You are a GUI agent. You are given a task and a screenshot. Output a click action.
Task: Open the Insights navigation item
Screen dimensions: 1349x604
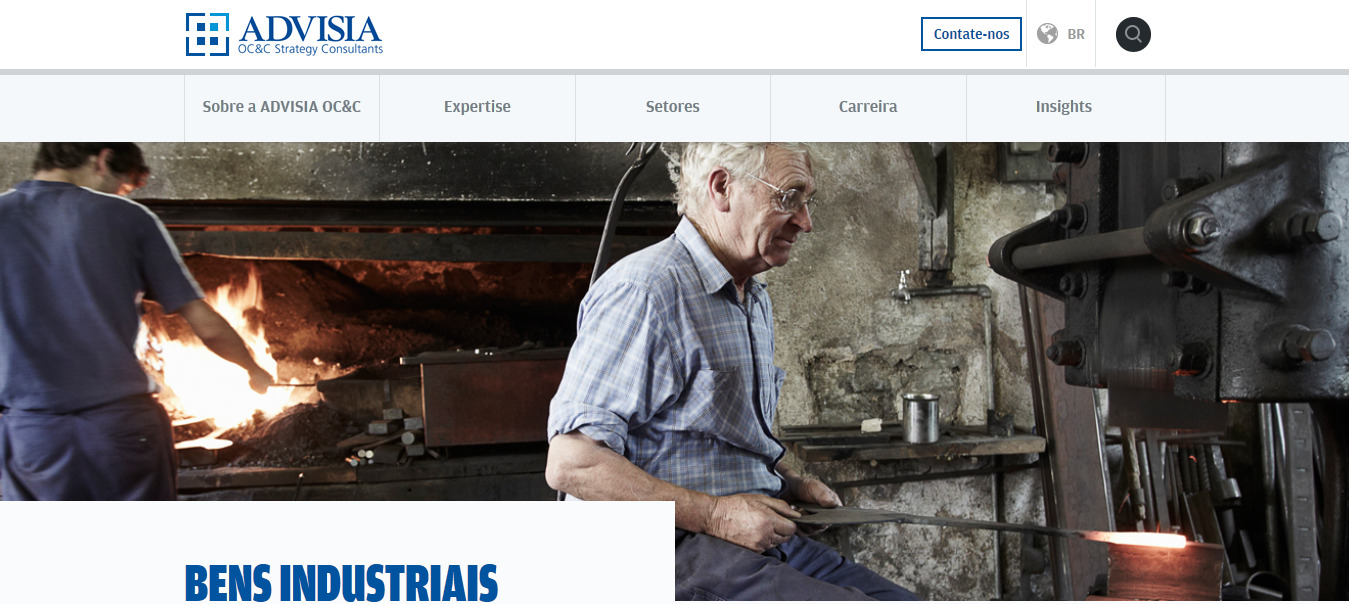click(x=1064, y=107)
